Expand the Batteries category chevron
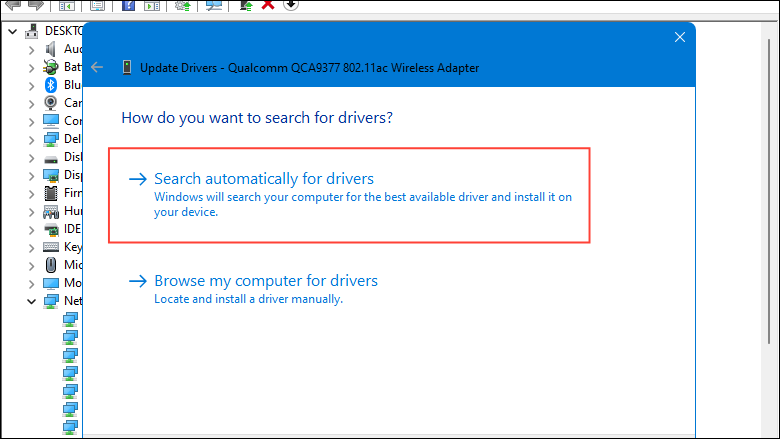This screenshot has height=439, width=780. (x=31, y=68)
